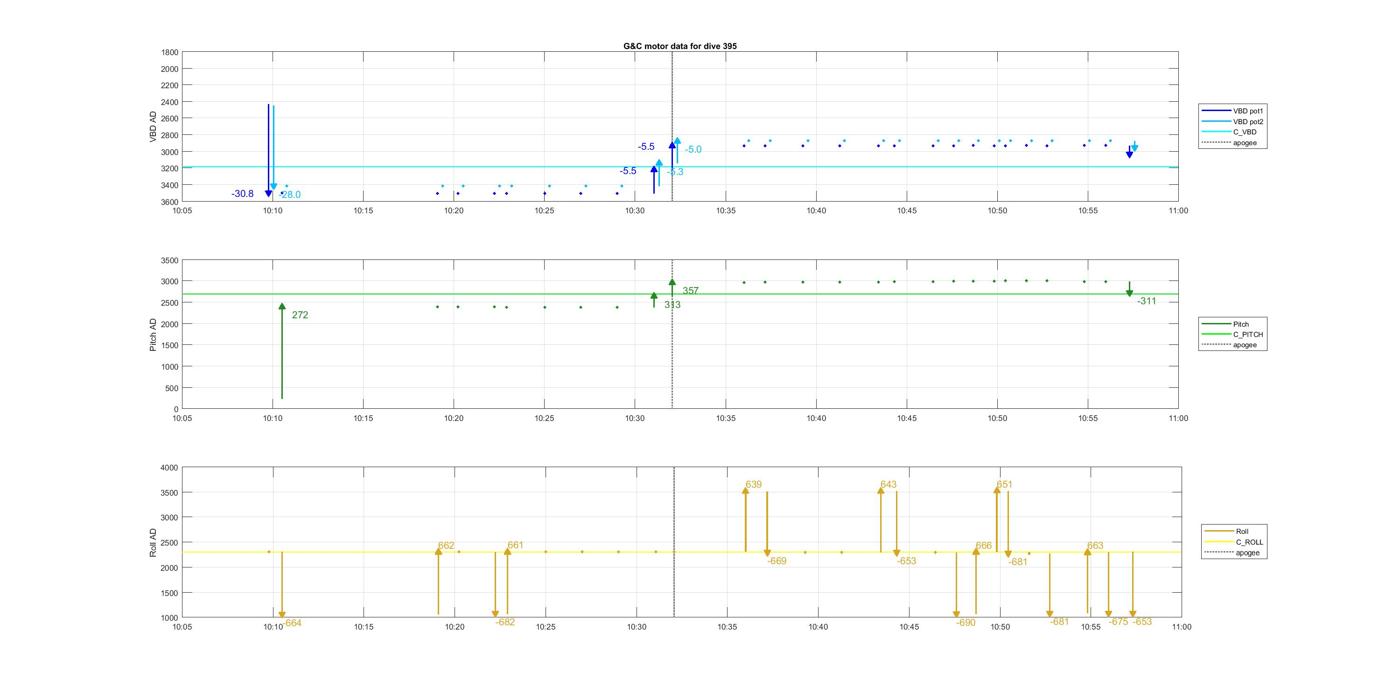Click the '662' roll data label
1400x693 pixels.
point(446,546)
